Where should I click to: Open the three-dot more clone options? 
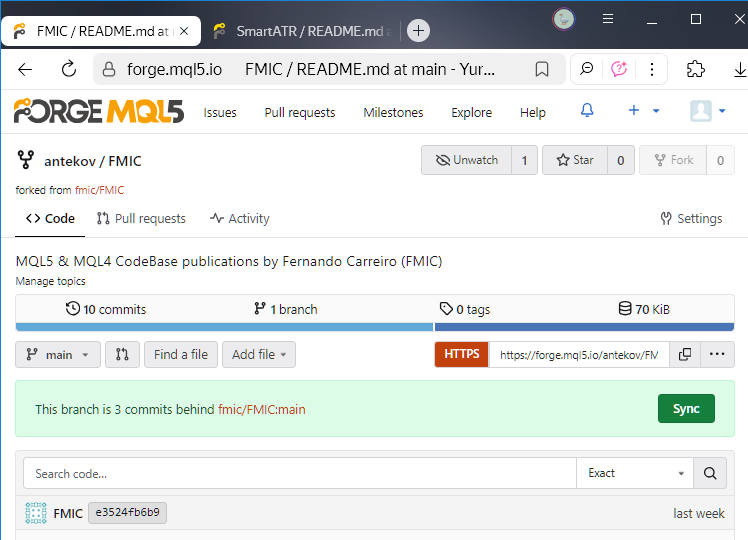717,354
